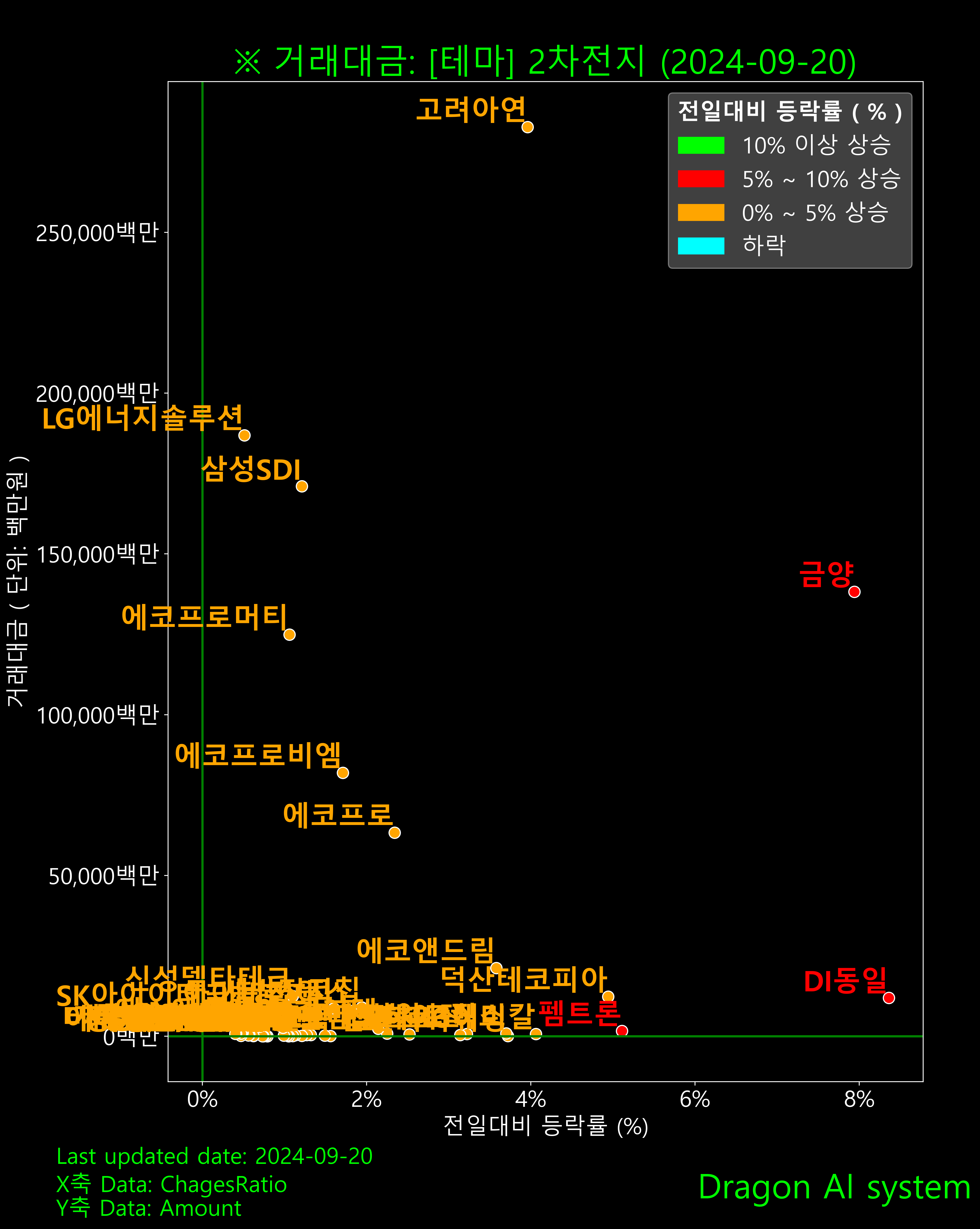
Task: Select the DI동일 red data point
Action: [889, 998]
